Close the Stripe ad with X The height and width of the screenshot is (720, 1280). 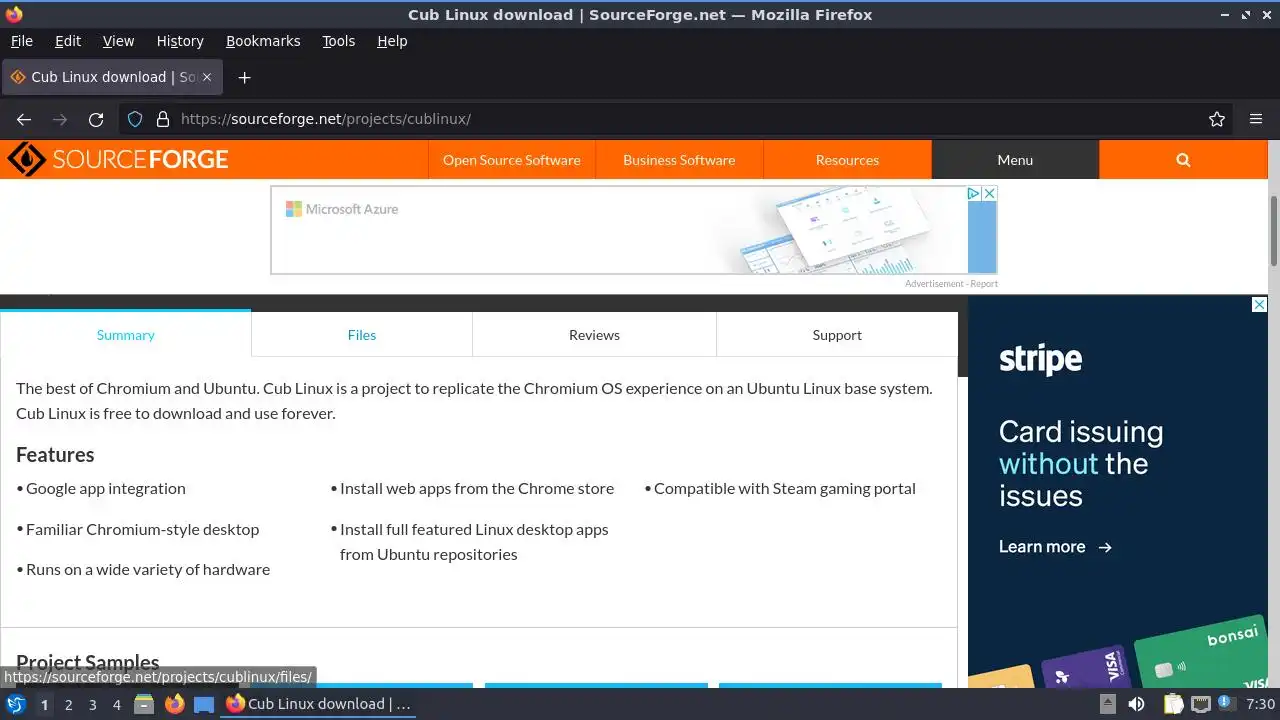coord(1259,305)
